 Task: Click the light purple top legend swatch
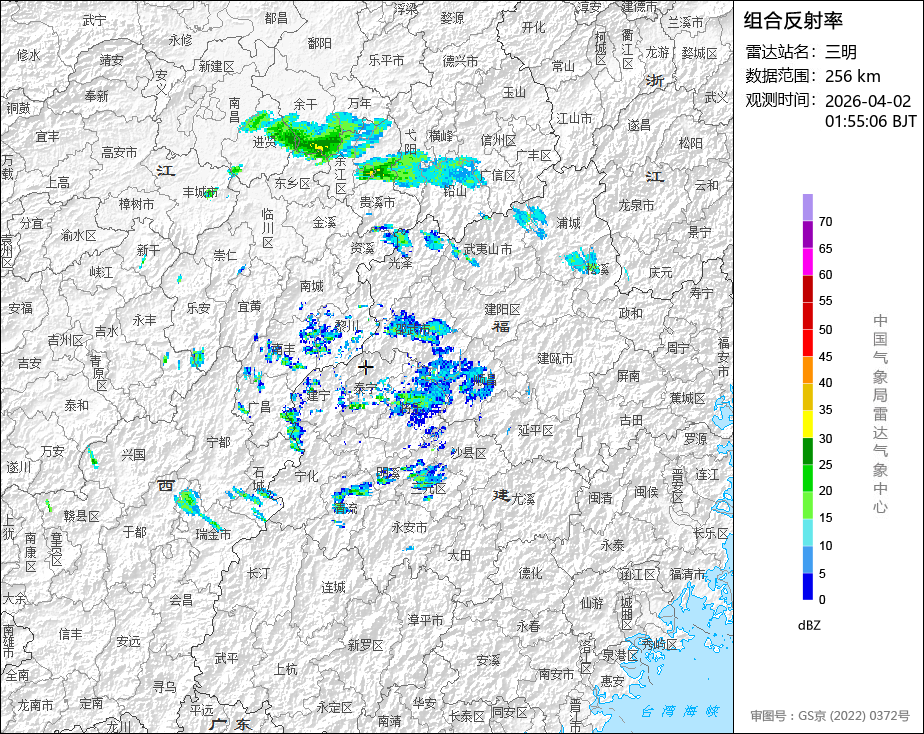click(x=807, y=207)
